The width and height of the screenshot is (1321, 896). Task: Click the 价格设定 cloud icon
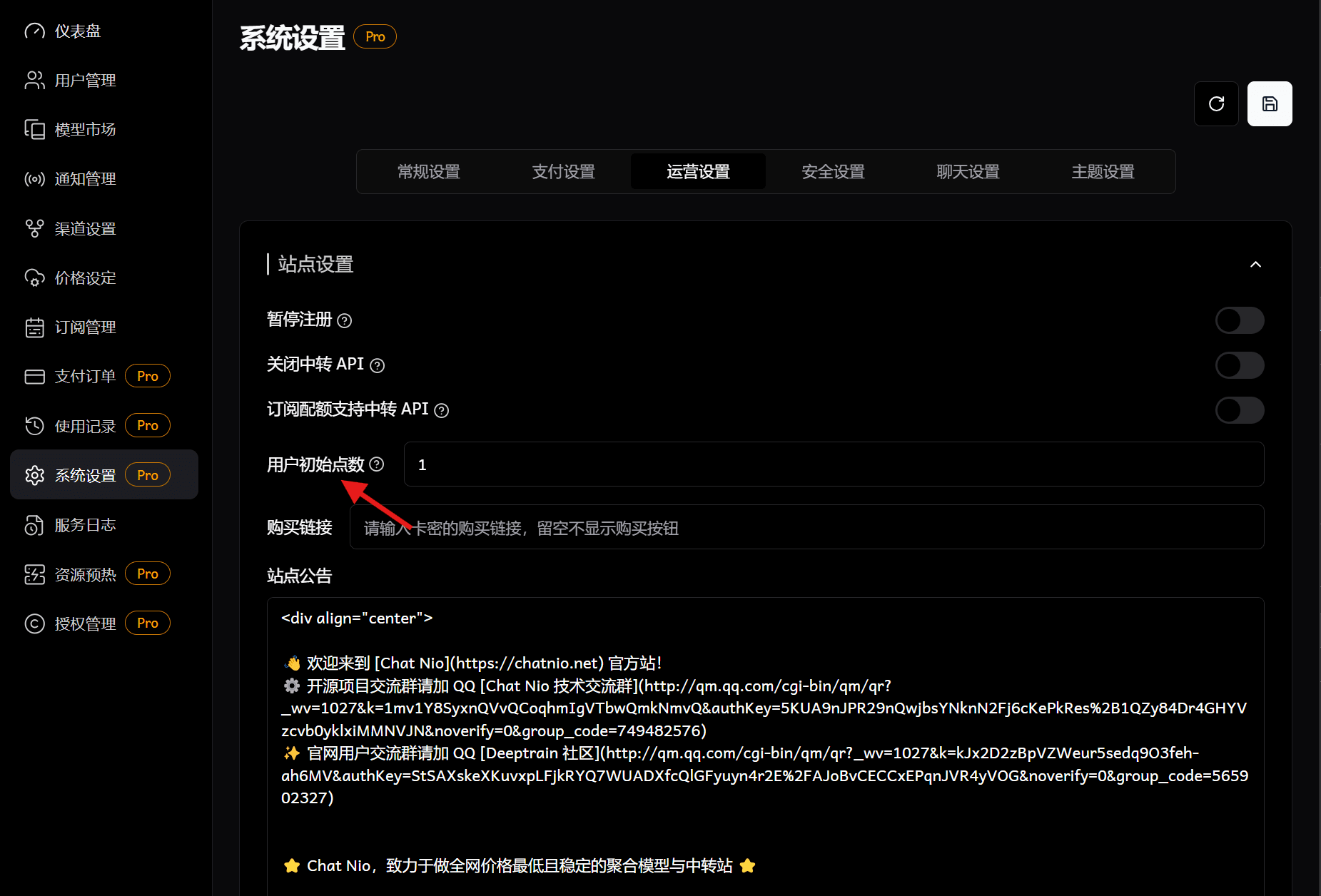tap(34, 278)
